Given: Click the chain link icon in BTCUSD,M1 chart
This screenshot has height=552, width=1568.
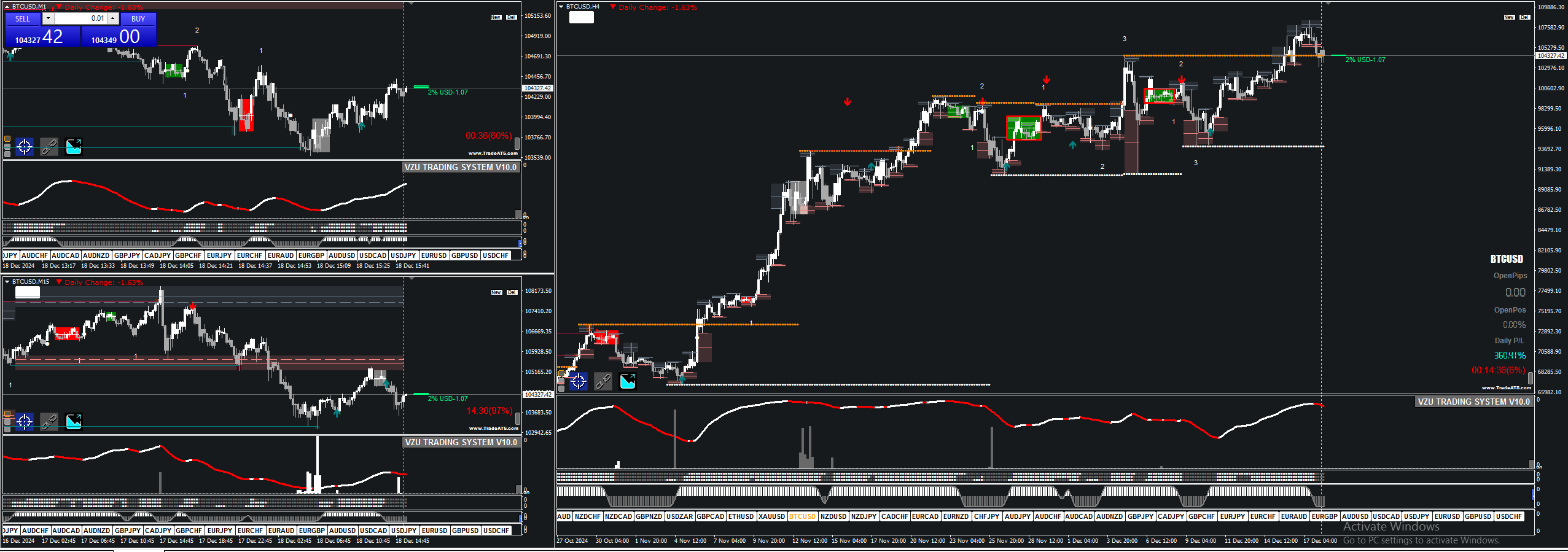Looking at the screenshot, I should tap(49, 146).
